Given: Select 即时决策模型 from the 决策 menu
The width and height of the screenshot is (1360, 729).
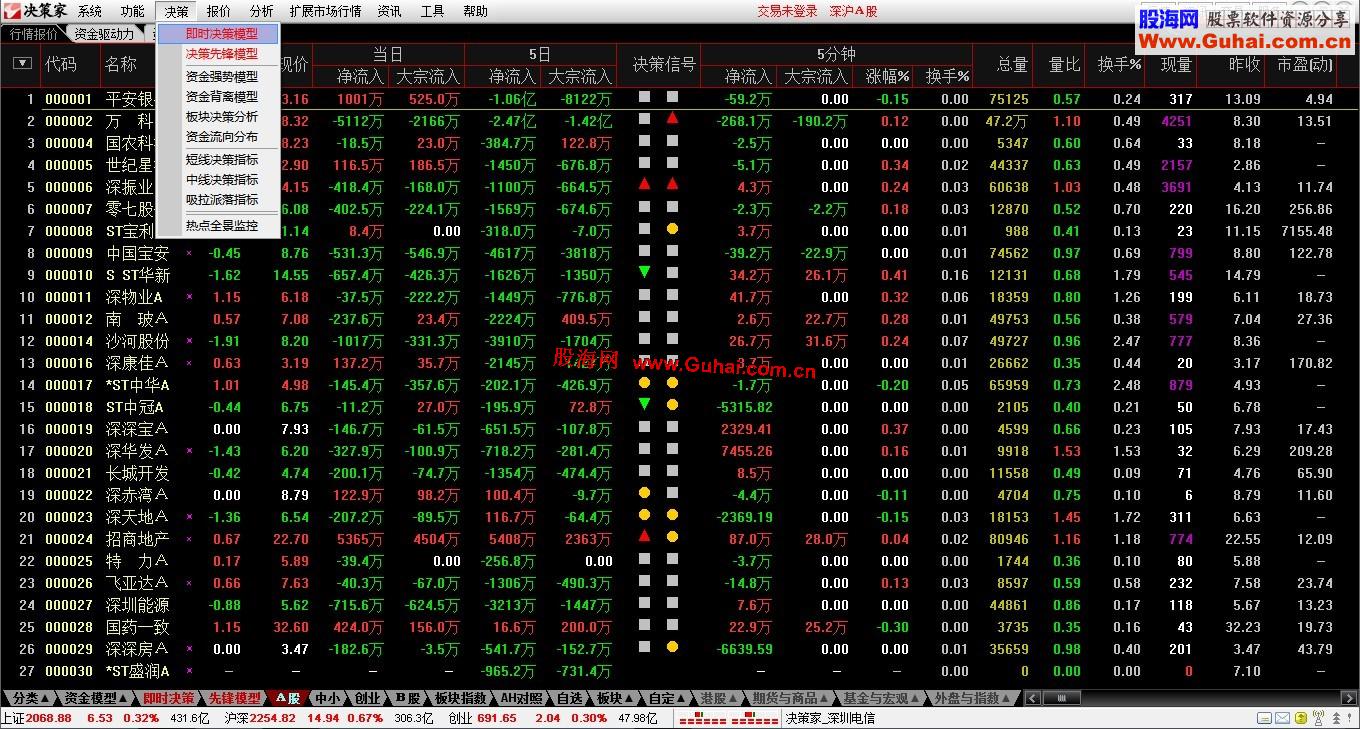Looking at the screenshot, I should 219,34.
